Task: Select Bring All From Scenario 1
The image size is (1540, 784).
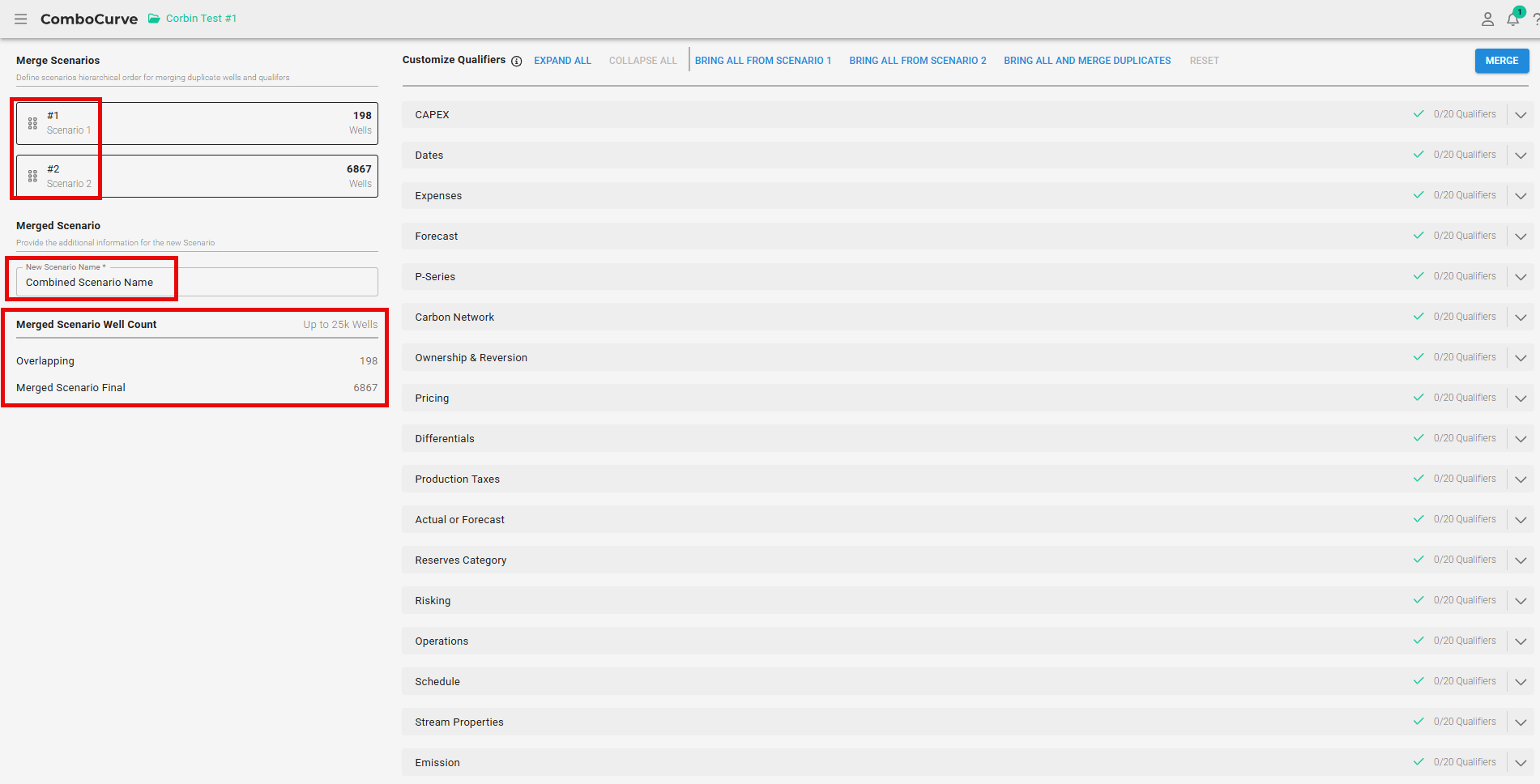Action: 762,61
